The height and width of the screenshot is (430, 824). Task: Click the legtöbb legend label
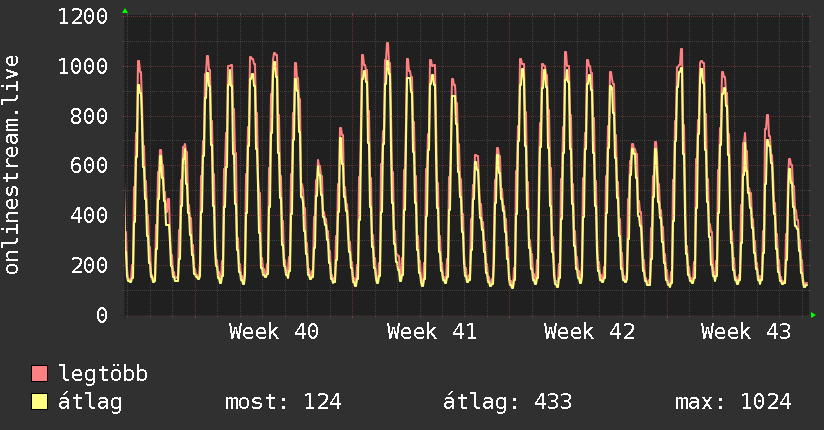click(x=103, y=374)
